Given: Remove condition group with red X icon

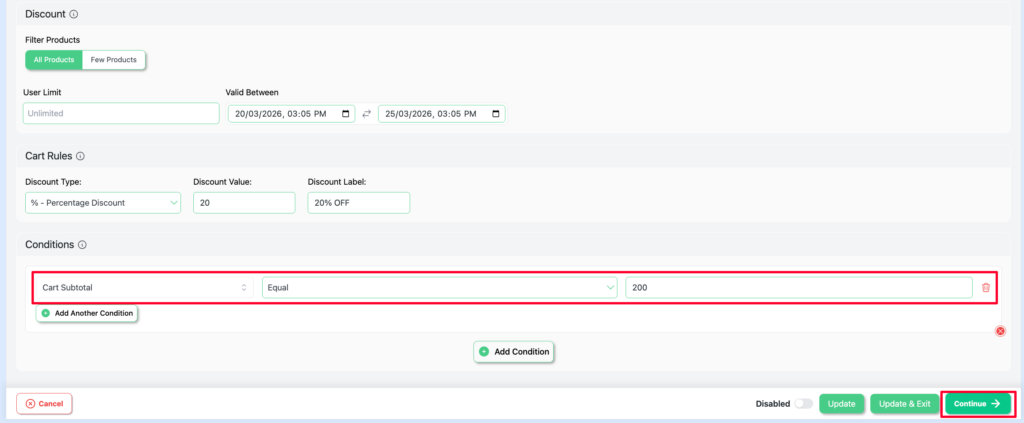Looking at the screenshot, I should tap(1000, 331).
